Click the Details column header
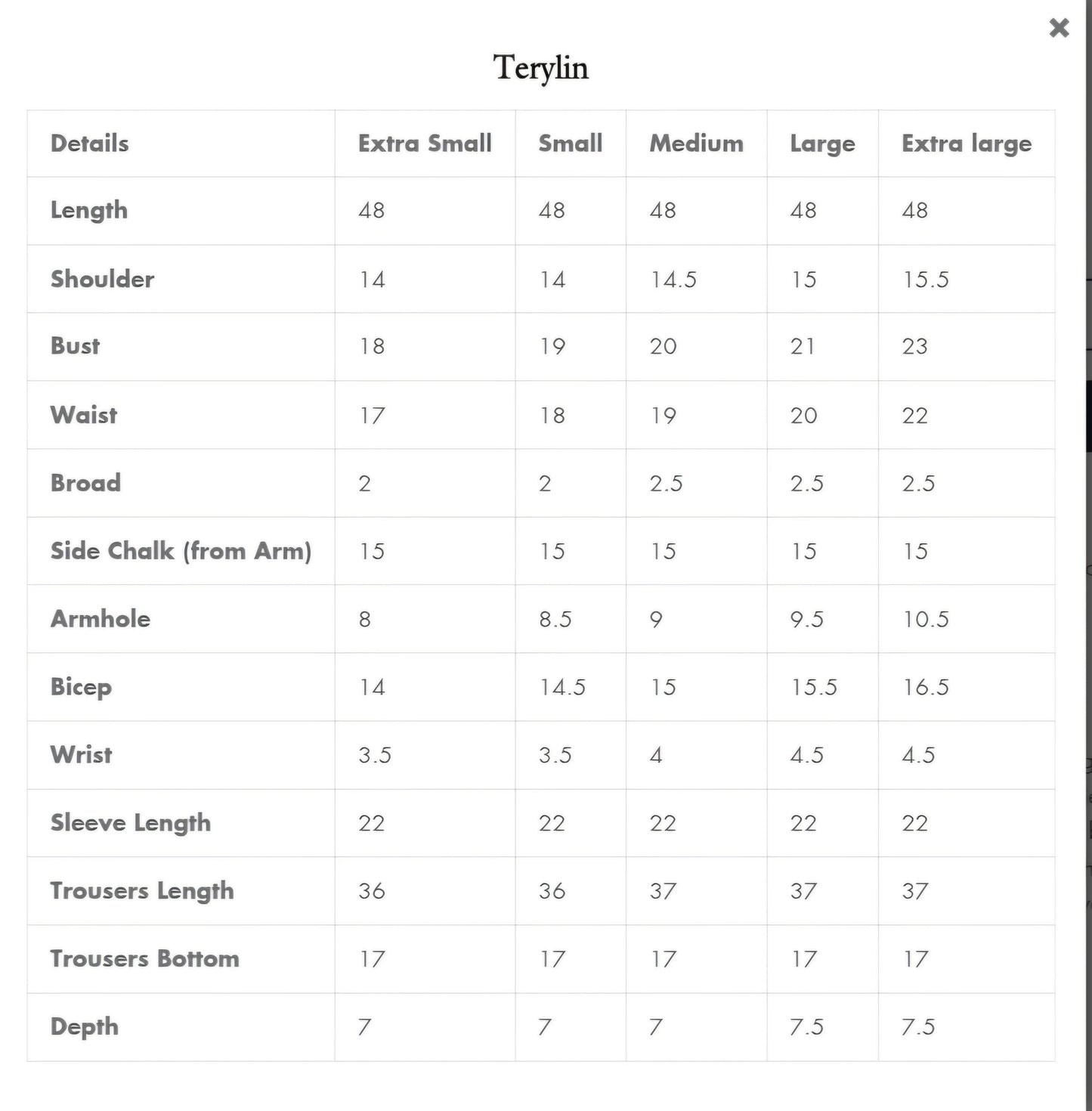Image resolution: width=1092 pixels, height=1111 pixels. click(89, 144)
